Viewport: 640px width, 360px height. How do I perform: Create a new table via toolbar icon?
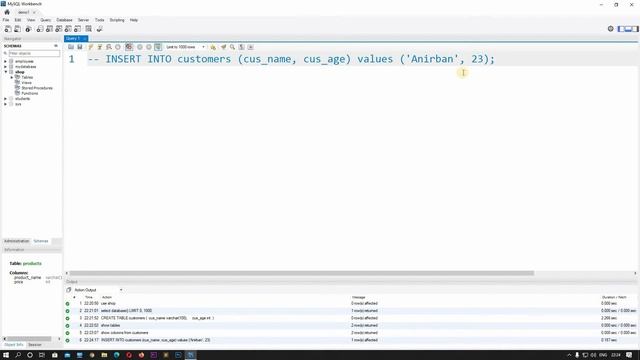(49, 29)
